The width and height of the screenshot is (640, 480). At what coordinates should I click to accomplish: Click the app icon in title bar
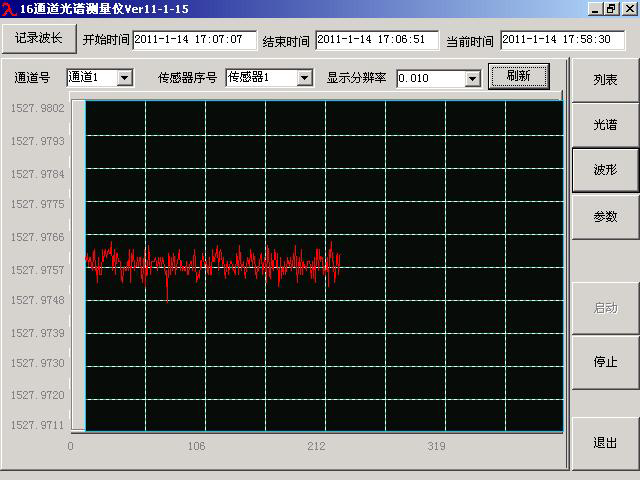pyautogui.click(x=9, y=9)
